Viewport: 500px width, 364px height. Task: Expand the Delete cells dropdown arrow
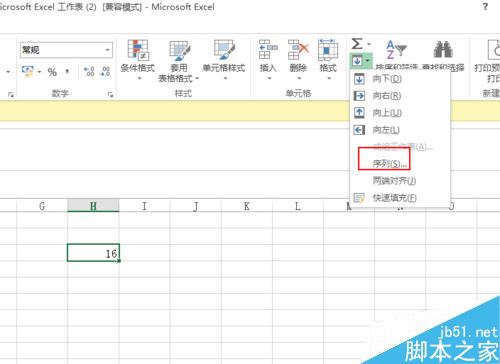coord(299,79)
